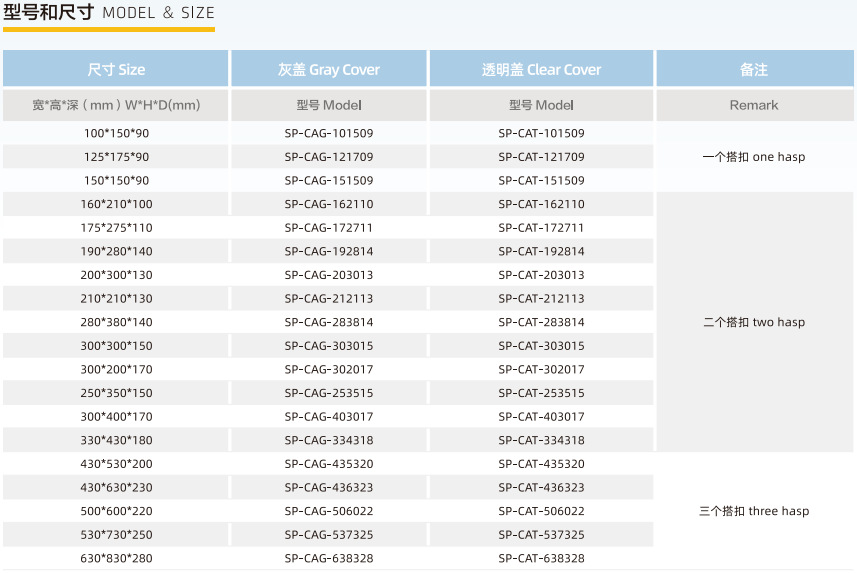
Task: Select the 160*210*100 size cell
Action: tap(116, 204)
